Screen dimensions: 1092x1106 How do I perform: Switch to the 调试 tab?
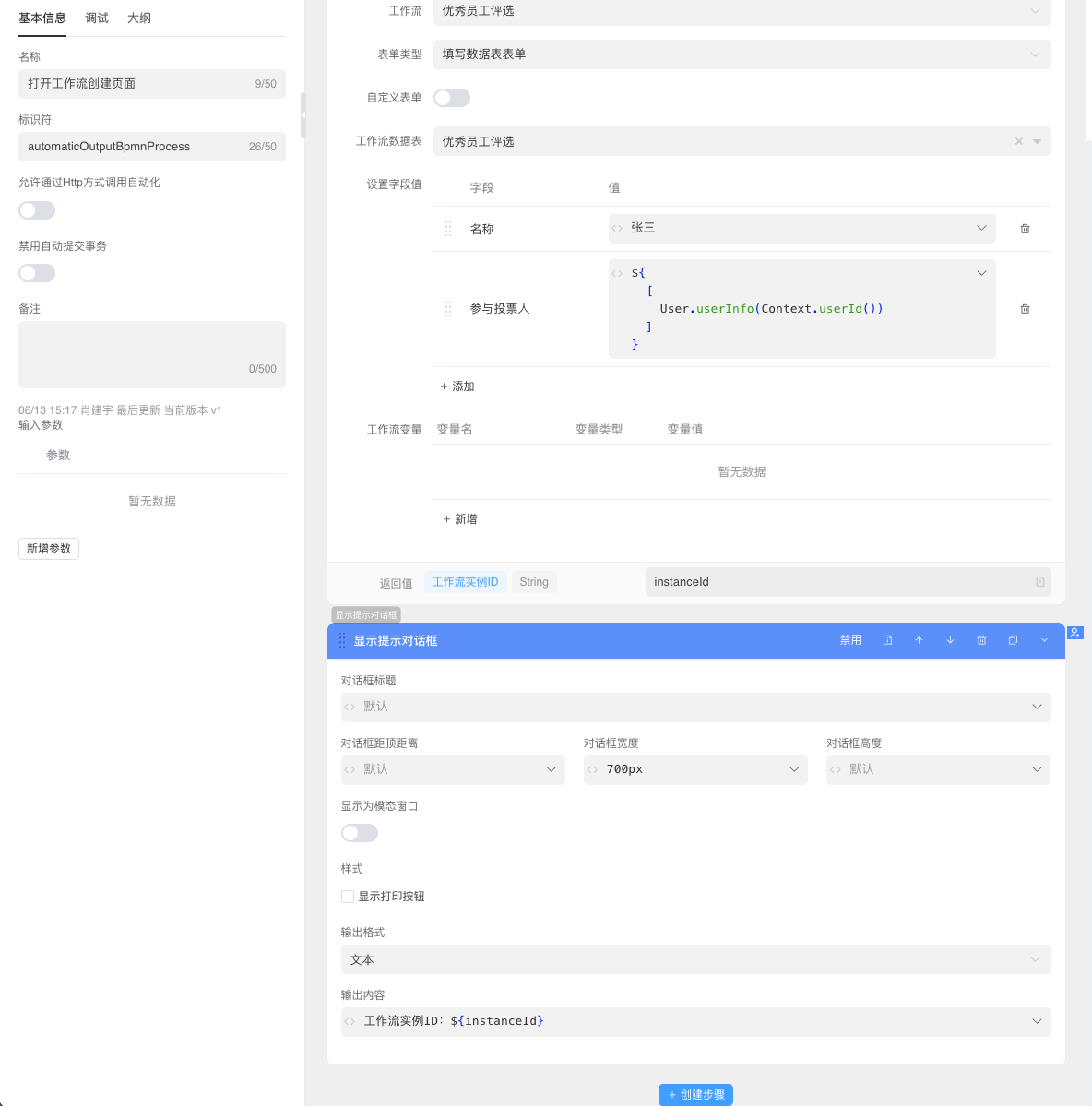[x=97, y=18]
